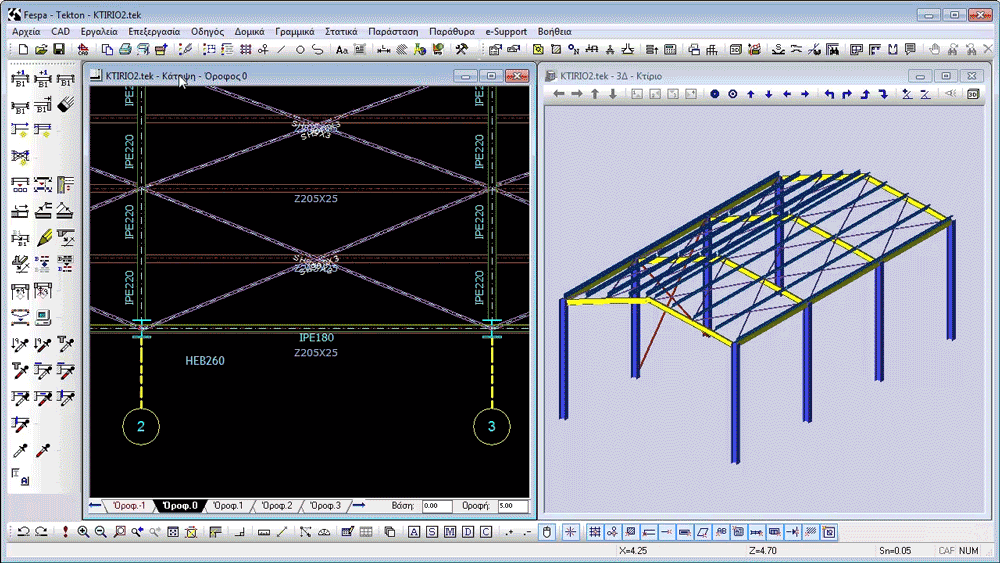
Task: Select the yellow pencil tool in left palette
Action: [x=43, y=238]
